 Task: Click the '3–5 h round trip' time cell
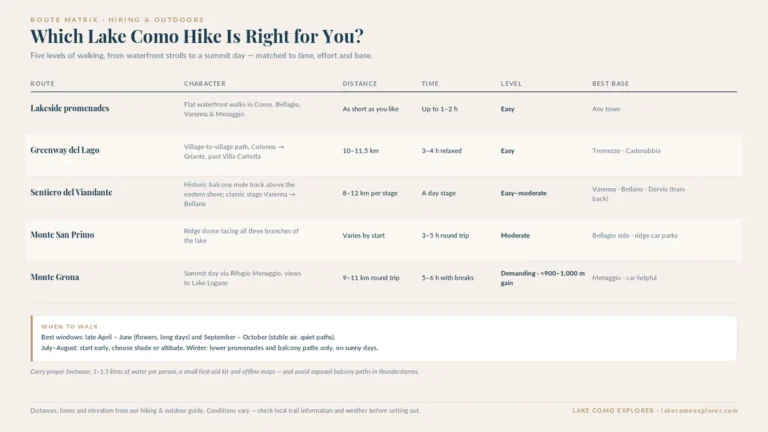pyautogui.click(x=445, y=236)
